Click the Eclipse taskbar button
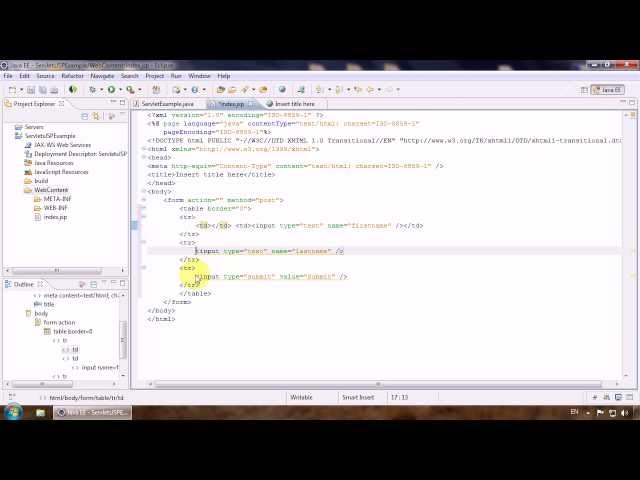640x480 pixels. click(93, 413)
